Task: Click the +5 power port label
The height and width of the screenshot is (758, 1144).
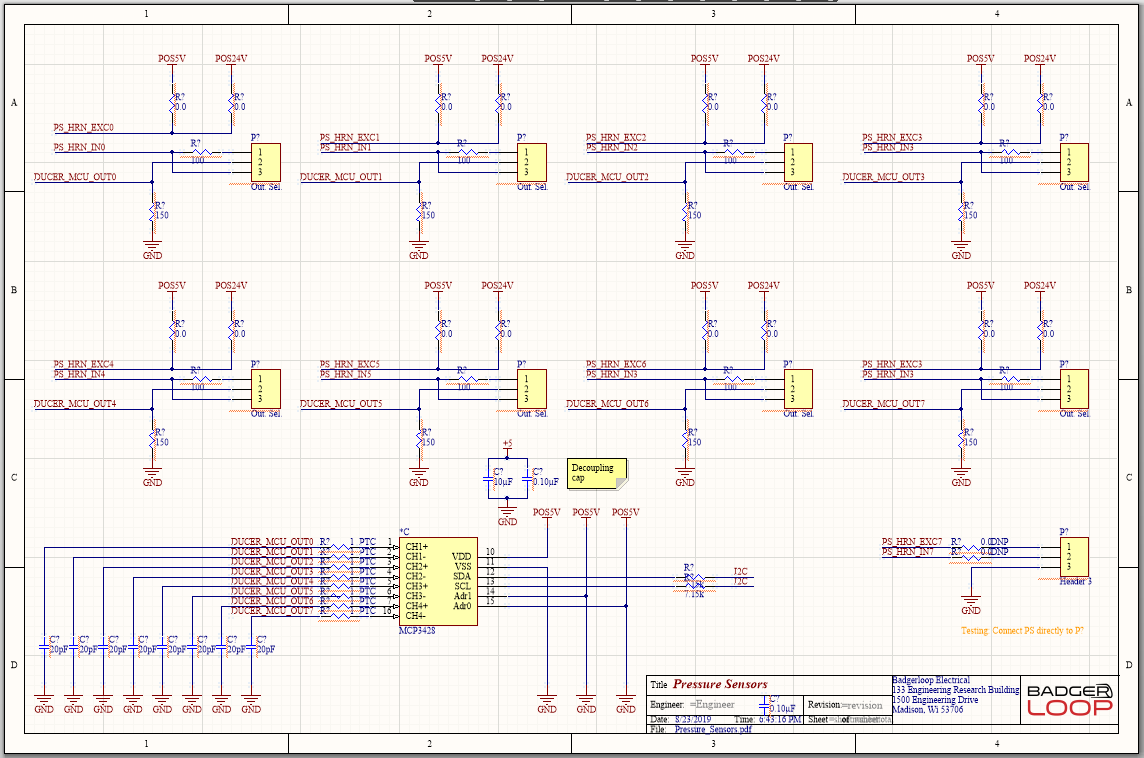Action: tap(507, 444)
